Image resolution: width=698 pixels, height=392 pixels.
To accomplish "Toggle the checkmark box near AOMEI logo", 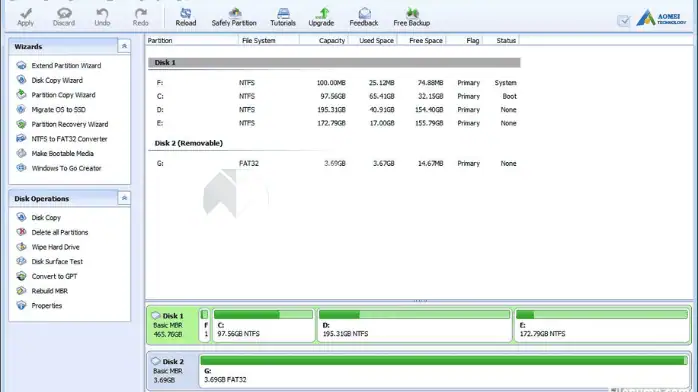I will point(624,20).
